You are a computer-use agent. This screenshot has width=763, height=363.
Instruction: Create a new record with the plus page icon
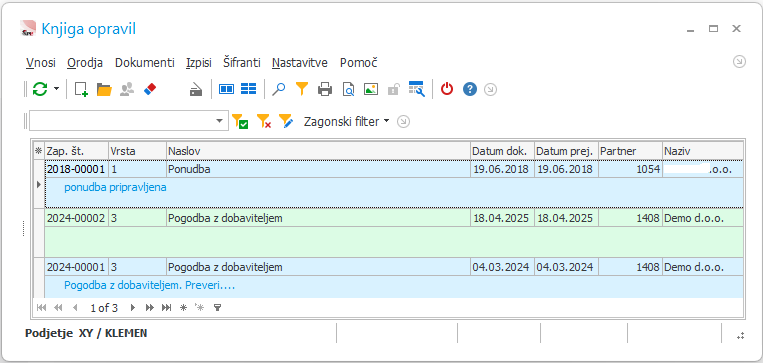[81, 89]
